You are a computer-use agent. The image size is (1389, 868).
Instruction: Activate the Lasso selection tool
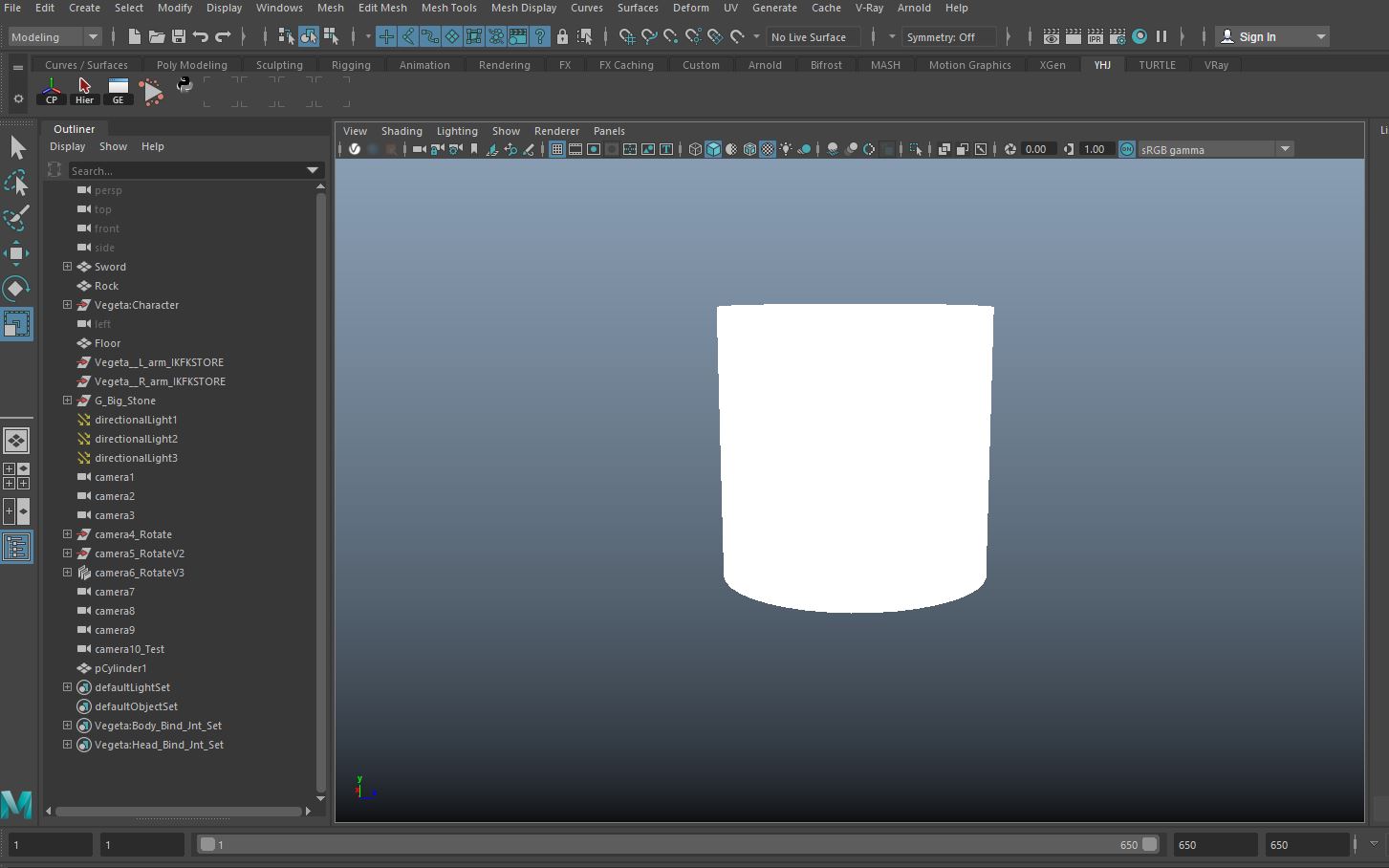pos(16,183)
